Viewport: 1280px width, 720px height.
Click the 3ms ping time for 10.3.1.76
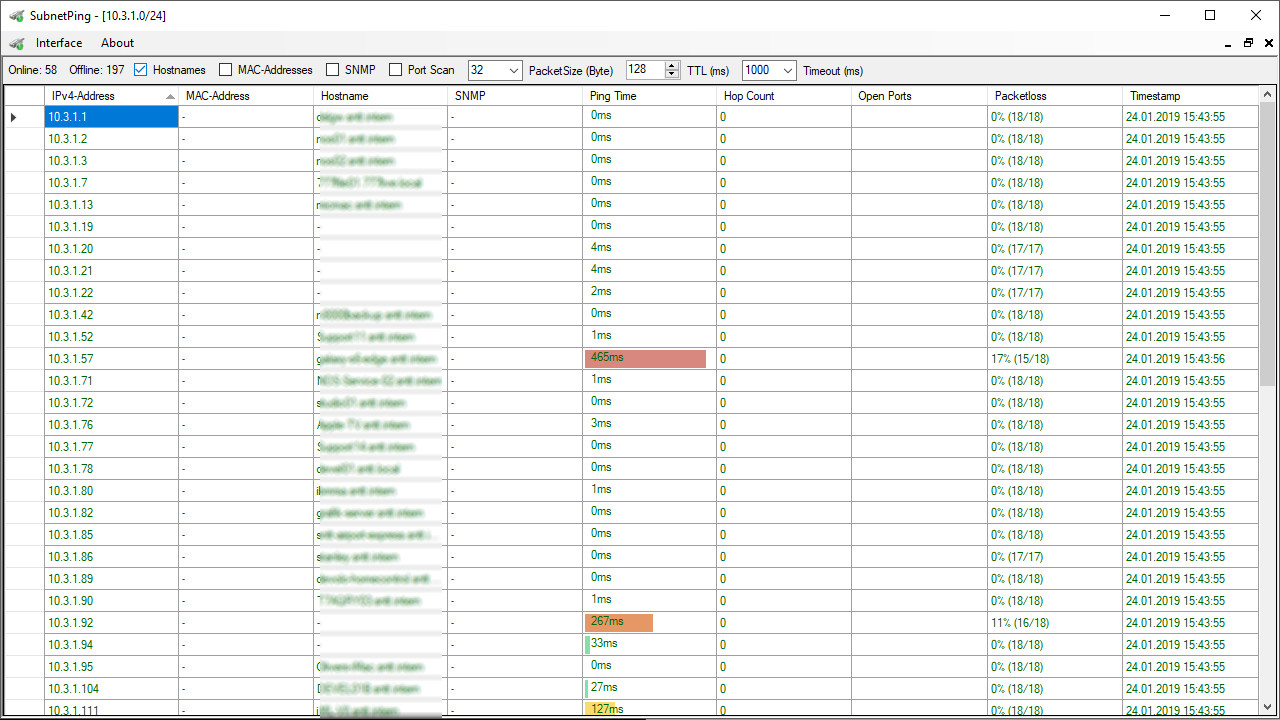[x=650, y=425]
